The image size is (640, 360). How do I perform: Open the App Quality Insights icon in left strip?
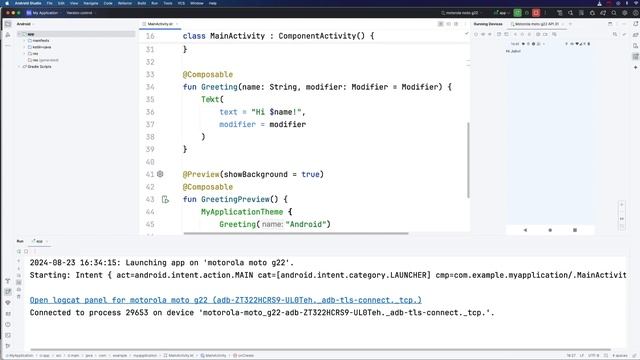(x=8, y=302)
